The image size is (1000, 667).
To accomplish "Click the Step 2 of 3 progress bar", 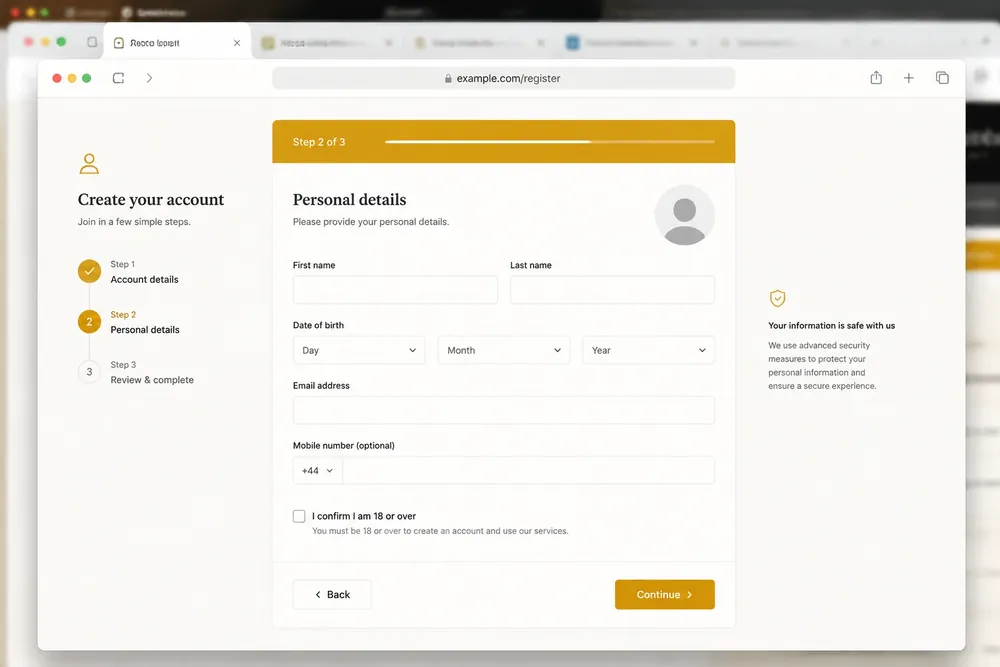I will click(x=550, y=142).
